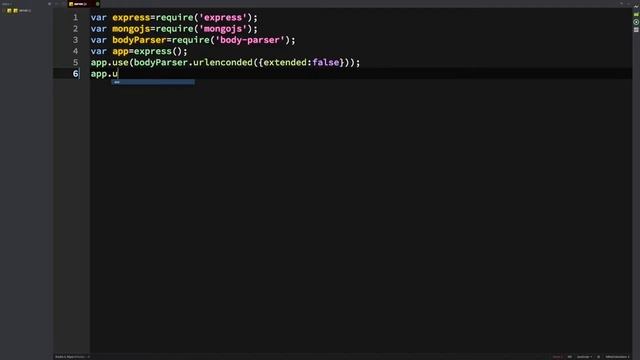
Task: Click the red lint status indicator
Action: point(557,357)
